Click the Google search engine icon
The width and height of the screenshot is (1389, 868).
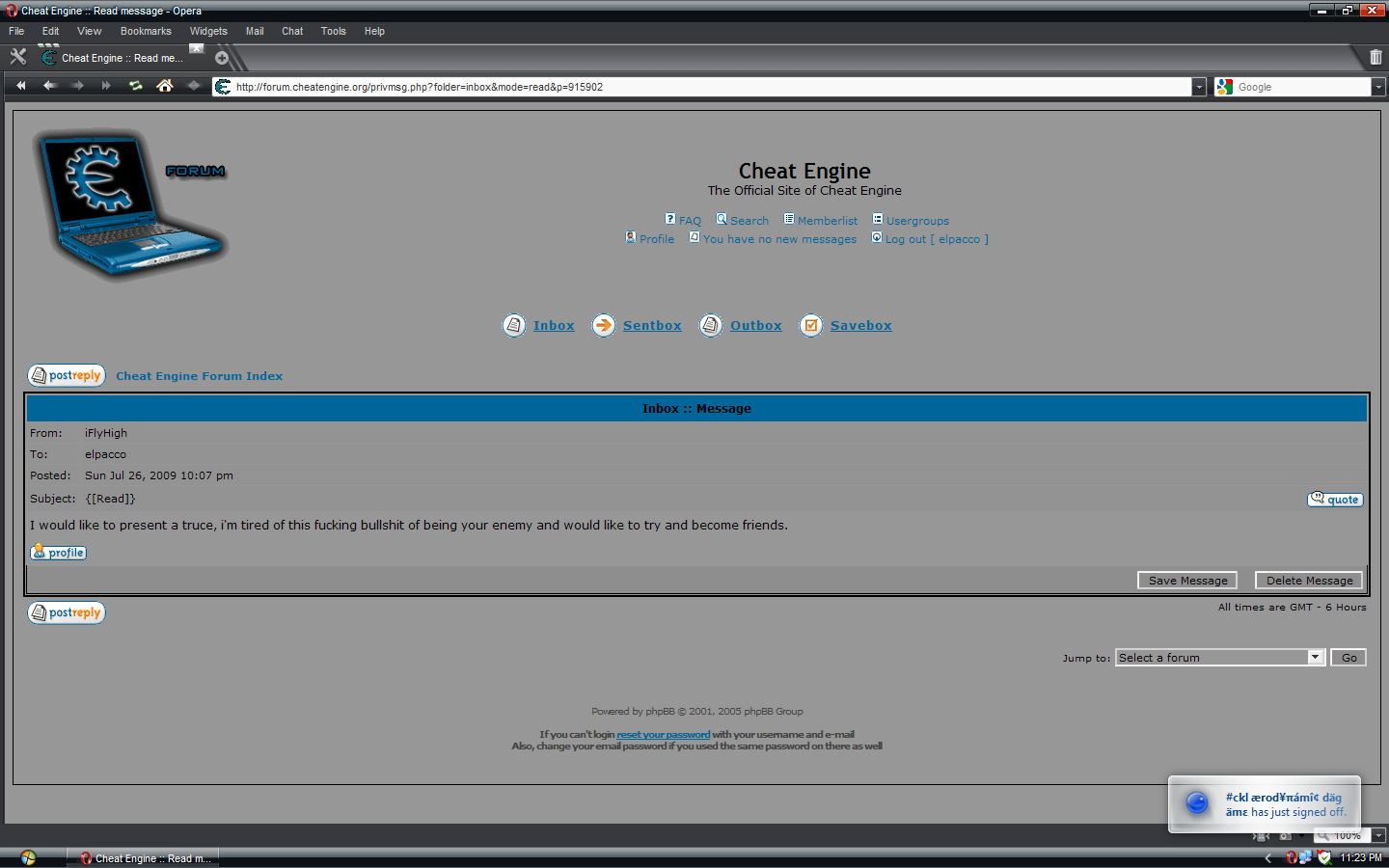pyautogui.click(x=1225, y=87)
